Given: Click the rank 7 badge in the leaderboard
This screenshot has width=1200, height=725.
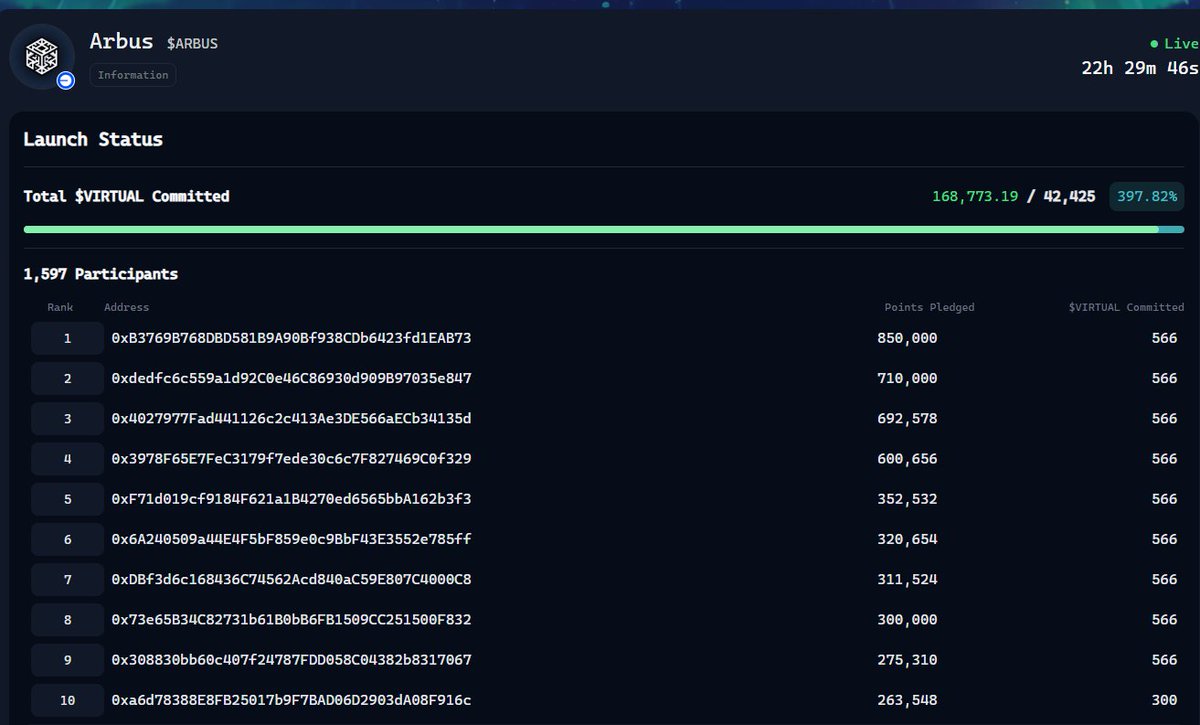Looking at the screenshot, I should pos(67,579).
